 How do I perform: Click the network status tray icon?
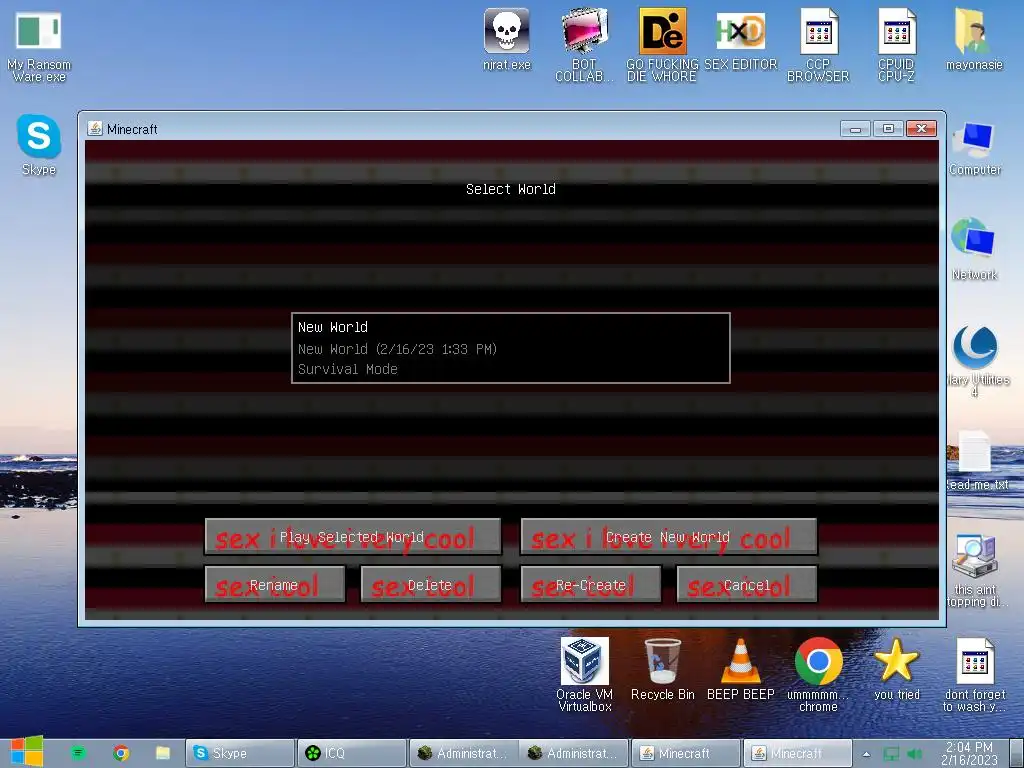click(x=891, y=754)
